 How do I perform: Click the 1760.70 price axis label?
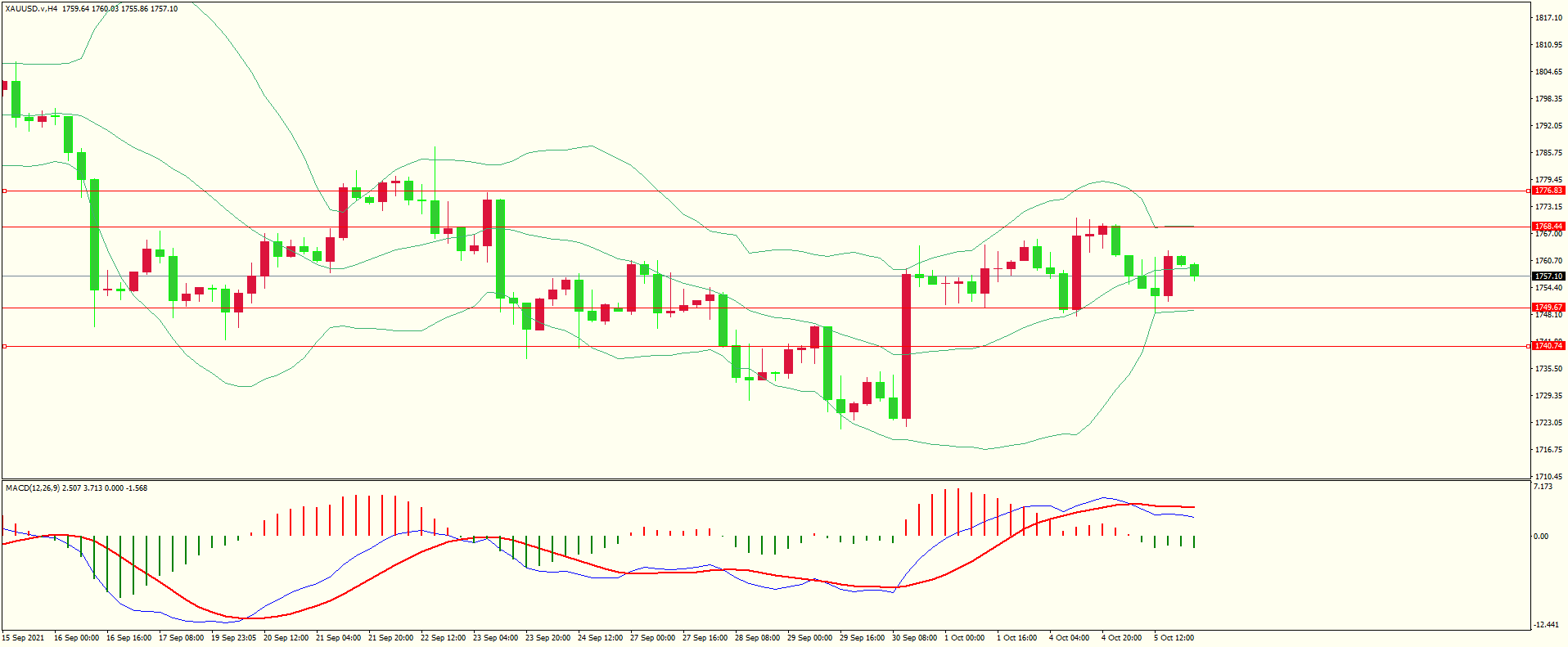pyautogui.click(x=1549, y=261)
